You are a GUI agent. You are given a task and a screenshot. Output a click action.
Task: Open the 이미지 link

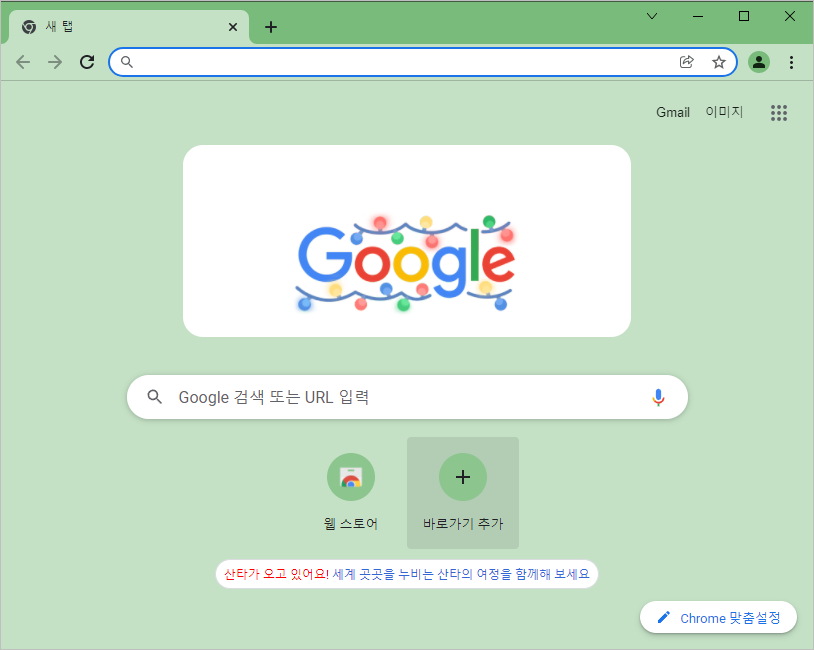[x=724, y=112]
